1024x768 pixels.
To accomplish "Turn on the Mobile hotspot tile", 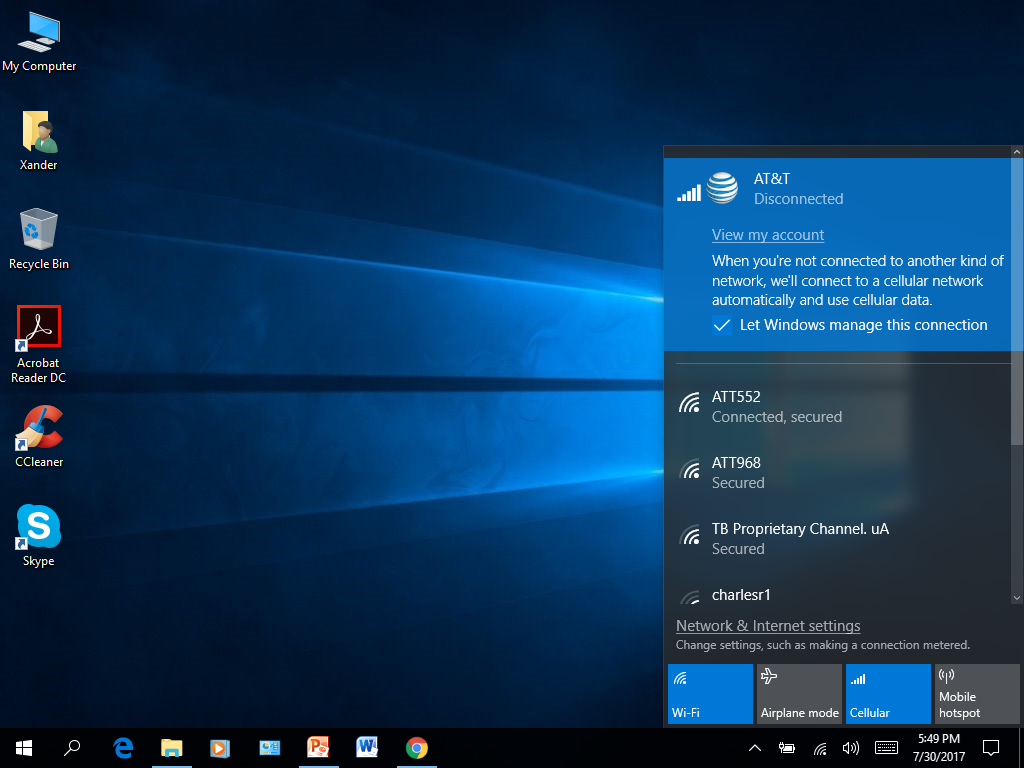I will (x=977, y=694).
